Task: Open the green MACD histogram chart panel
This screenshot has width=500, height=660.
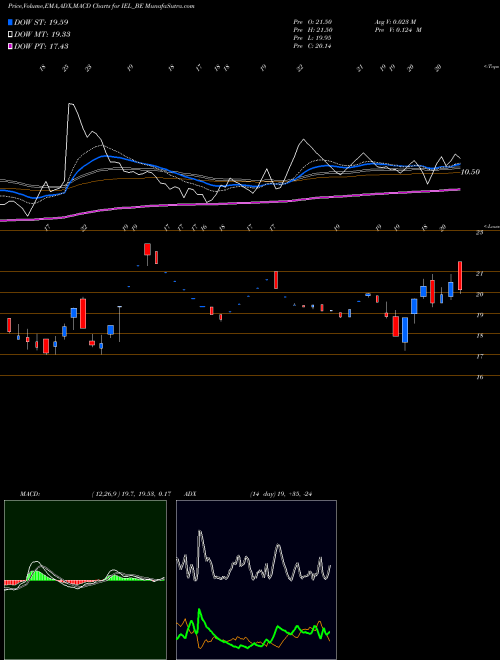Action: pos(85,580)
